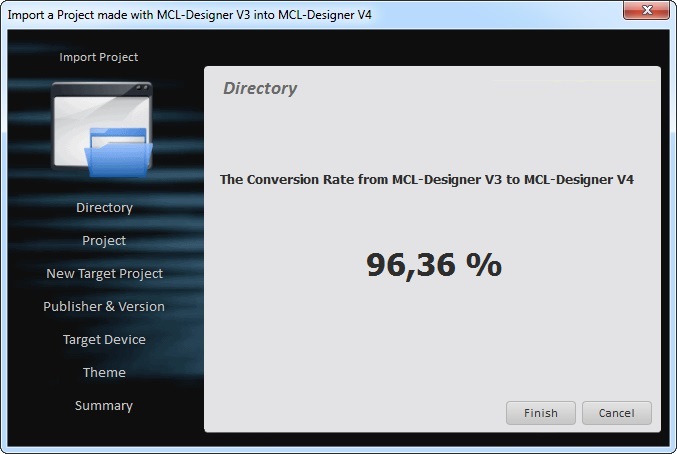Select the 96,36 % conversion value
The height and width of the screenshot is (454, 677).
tap(433, 264)
